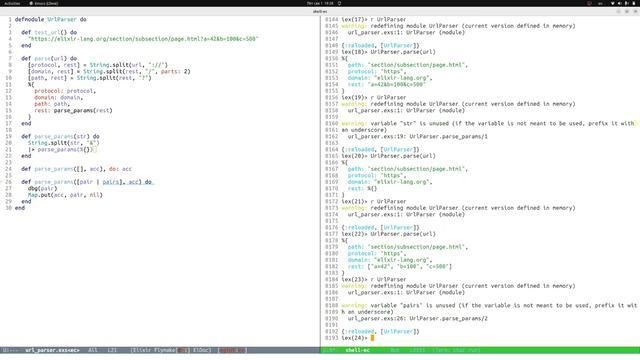Viewport: 640px width, 360px height.
Task: Click 'iex(20)> UrlParser.parse(url)' in shell
Action: [x=388, y=156]
